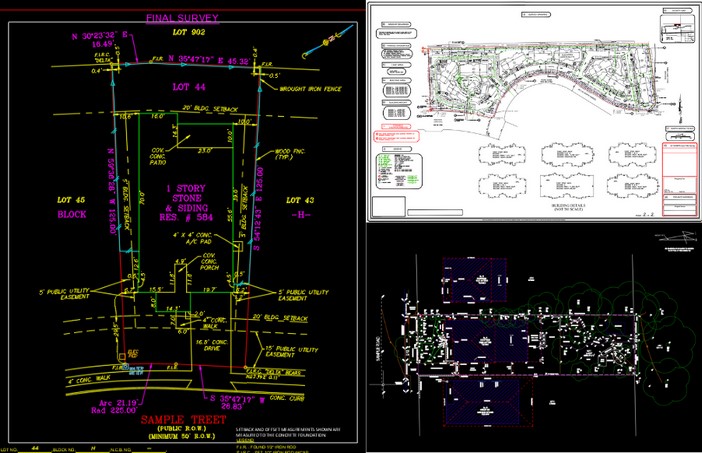This screenshot has height=453, width=702.
Task: Click the green legend box on site plan
Action: tap(398, 171)
